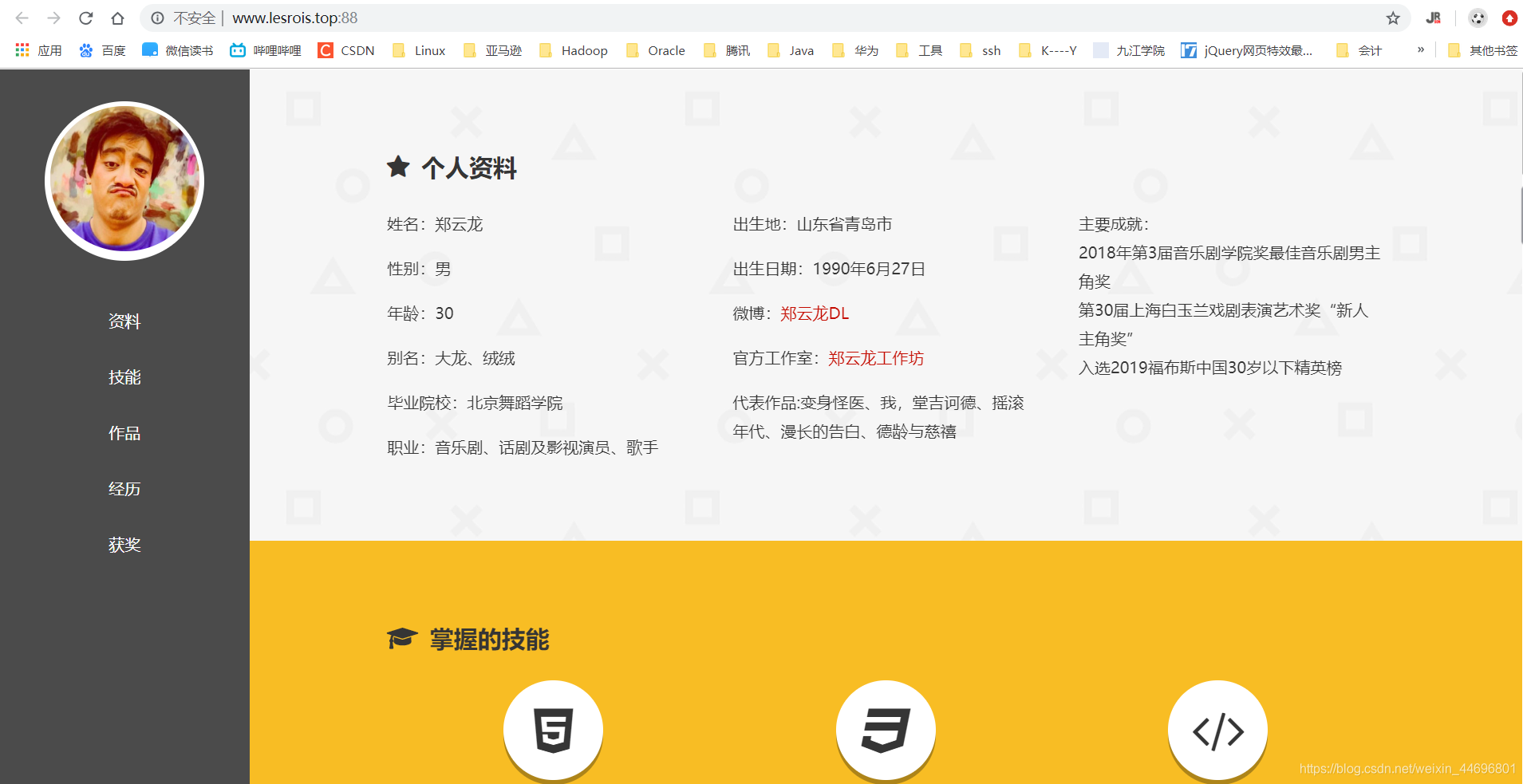This screenshot has width=1523, height=784.
Task: Expand the ssh bookmark folder
Action: pos(980,50)
